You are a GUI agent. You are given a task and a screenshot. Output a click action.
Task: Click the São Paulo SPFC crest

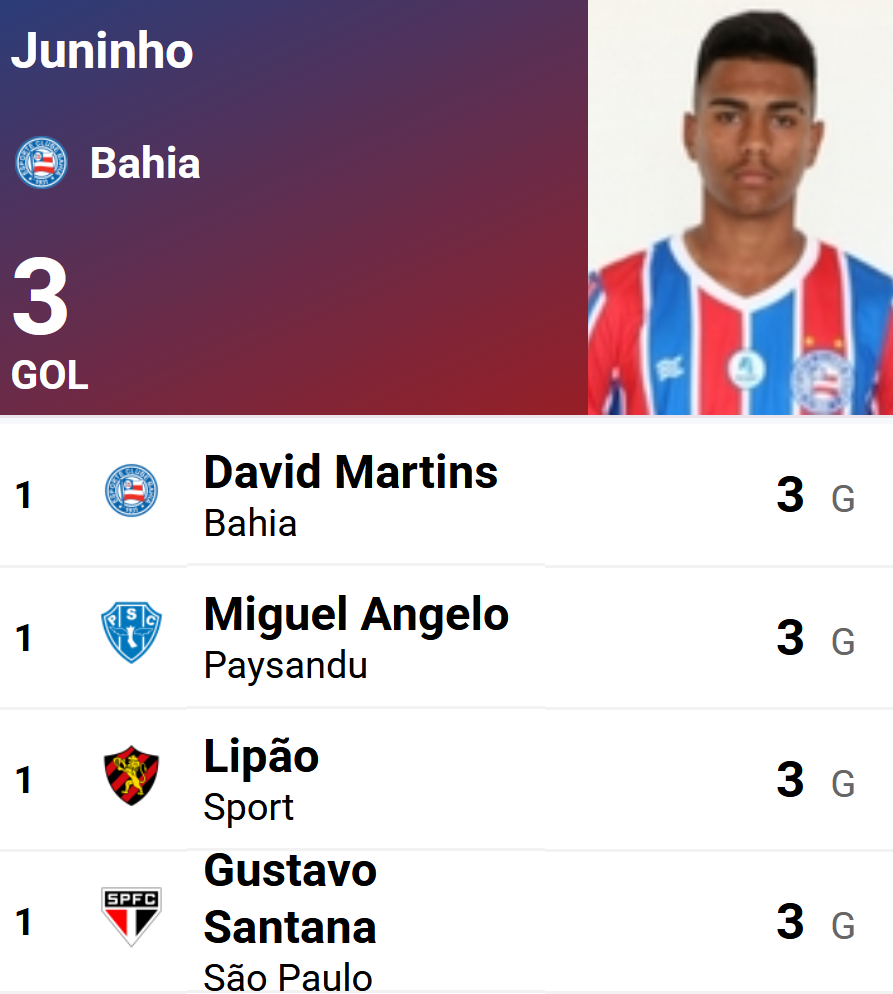click(x=131, y=916)
